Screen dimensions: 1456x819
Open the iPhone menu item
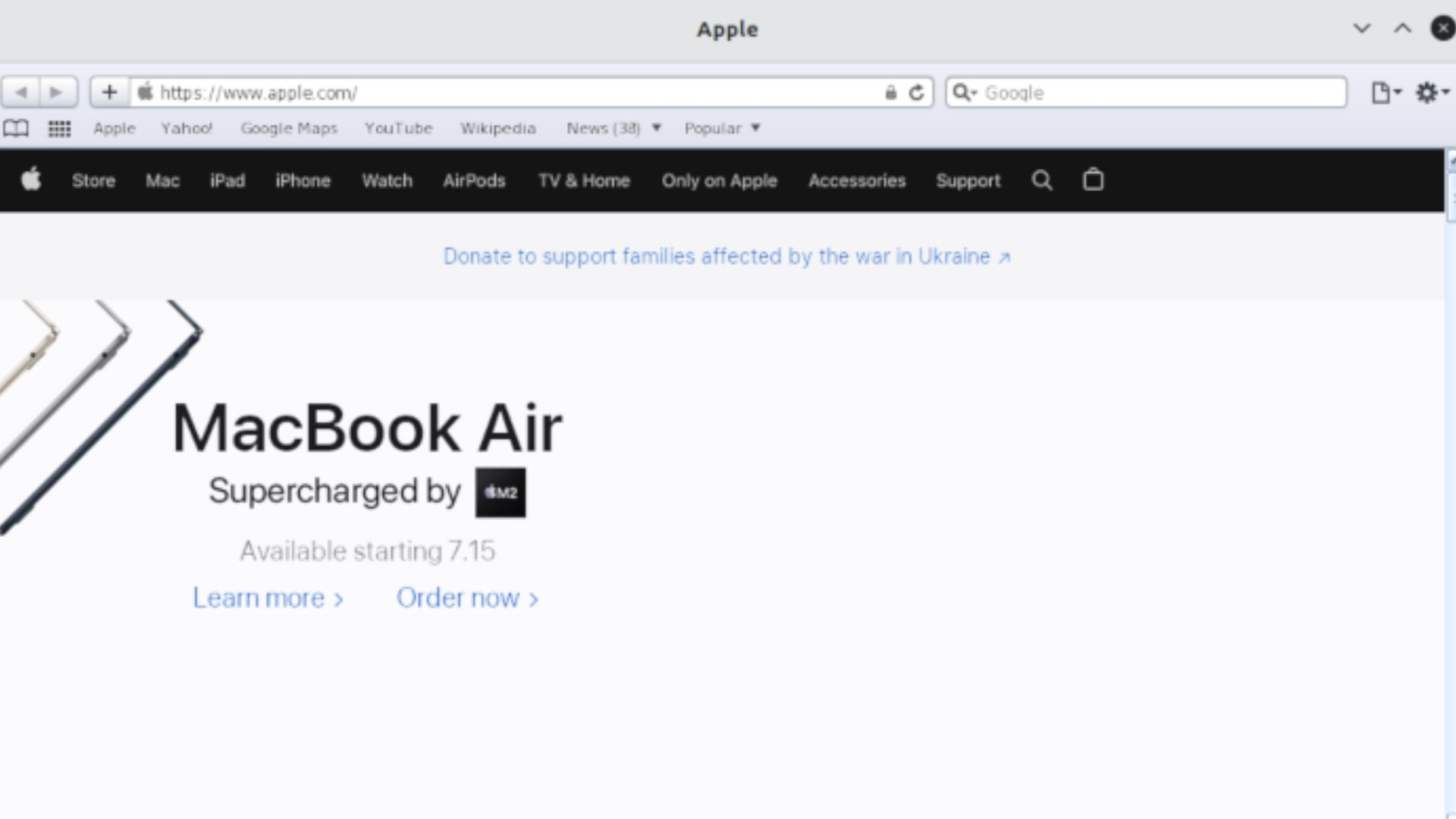point(303,180)
